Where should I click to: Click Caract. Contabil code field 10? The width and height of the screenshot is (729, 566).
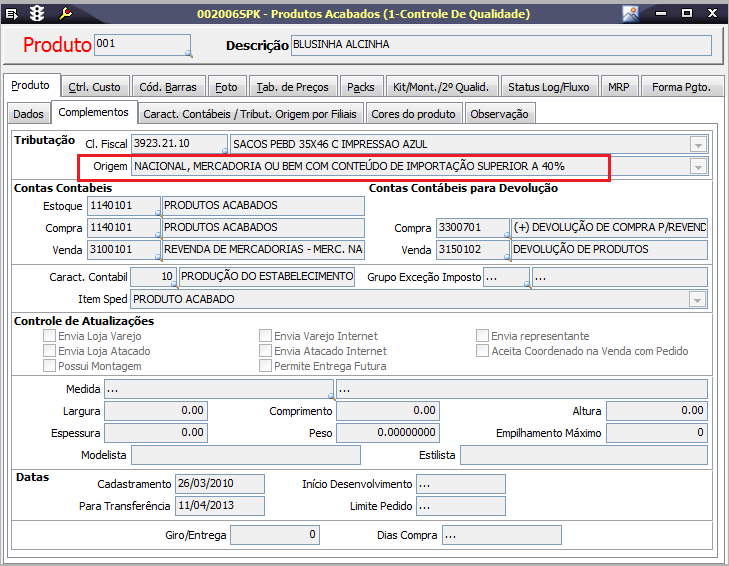pos(153,277)
